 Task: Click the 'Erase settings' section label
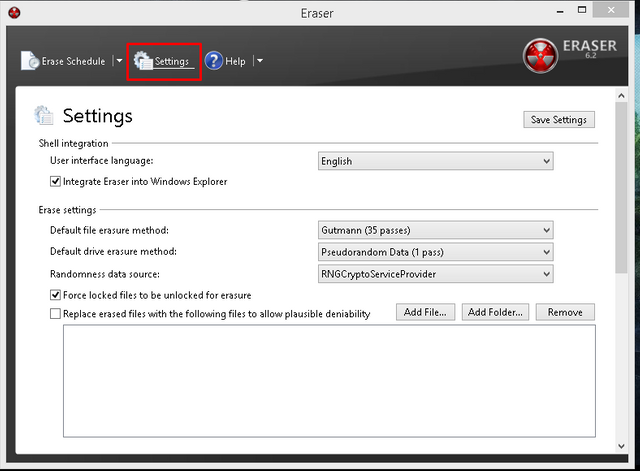point(67,210)
